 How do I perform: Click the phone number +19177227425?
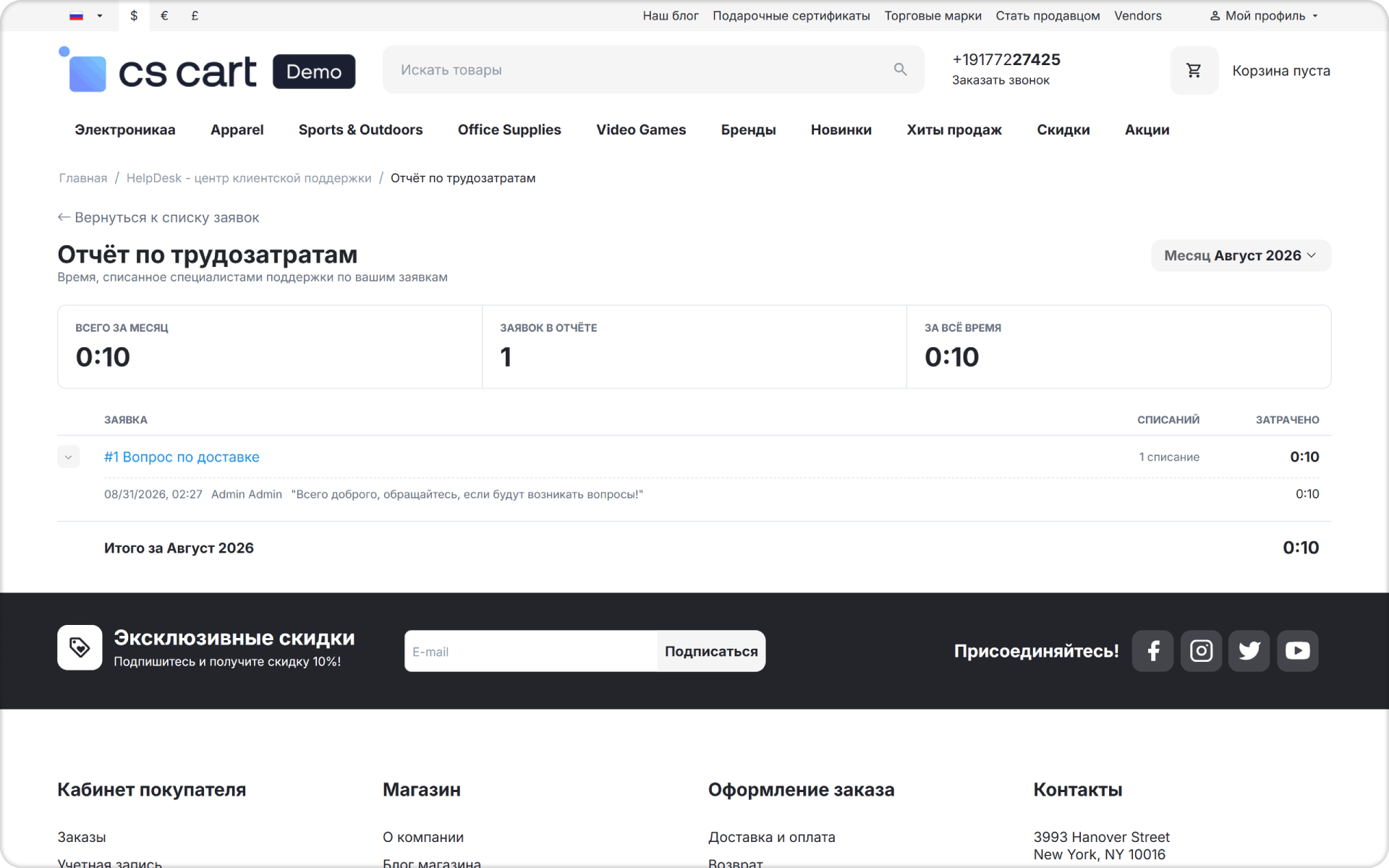point(1006,59)
